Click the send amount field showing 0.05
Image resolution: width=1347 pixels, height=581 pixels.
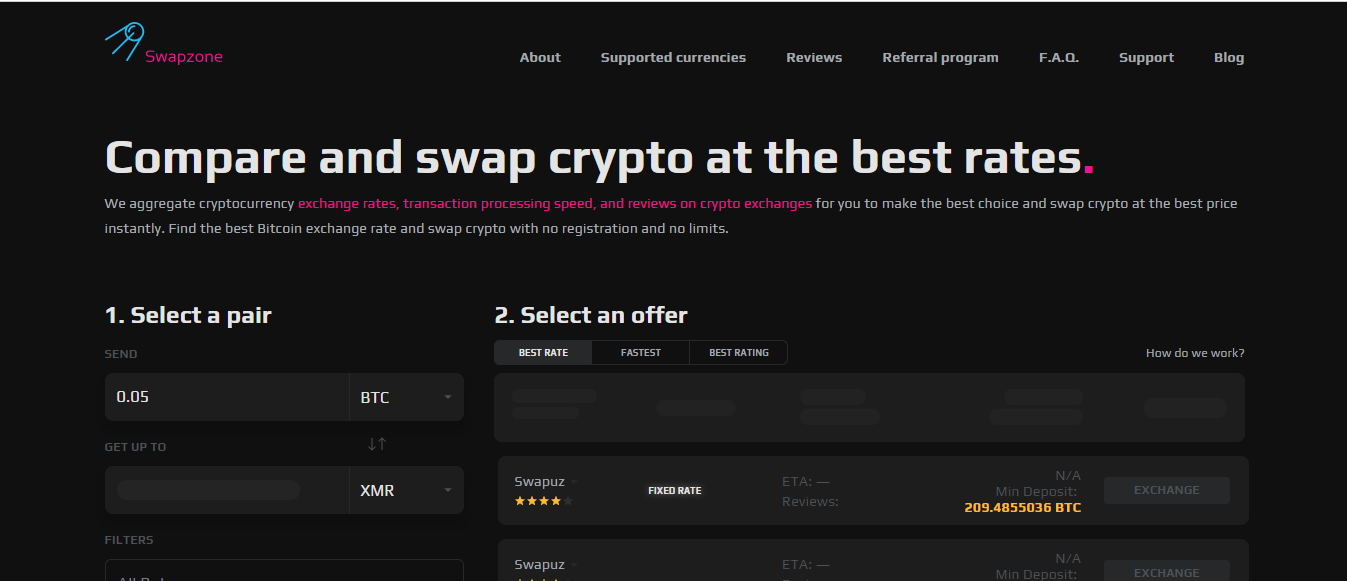[226, 397]
